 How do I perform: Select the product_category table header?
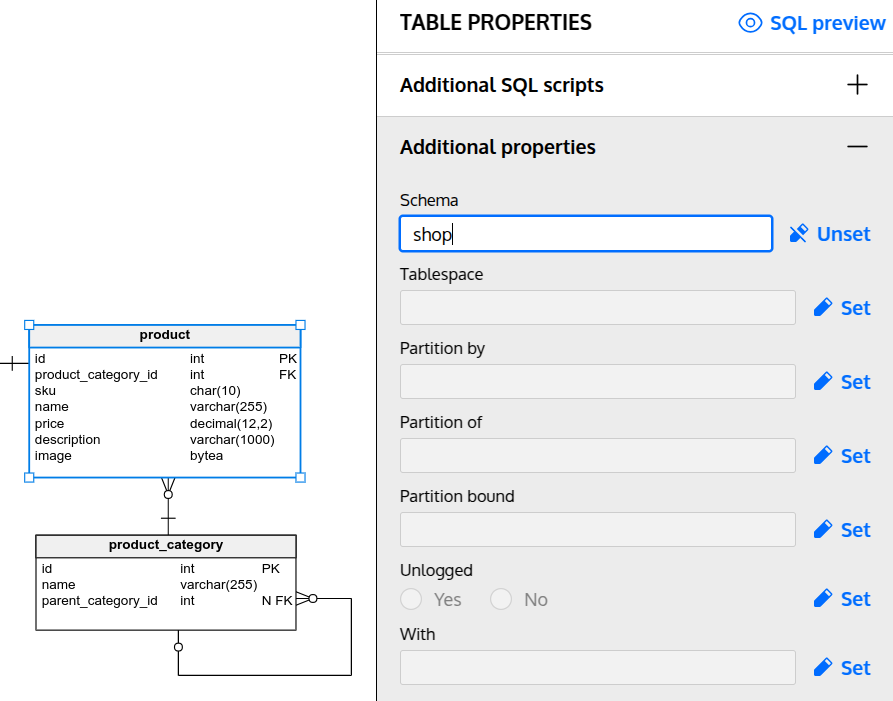(166, 546)
